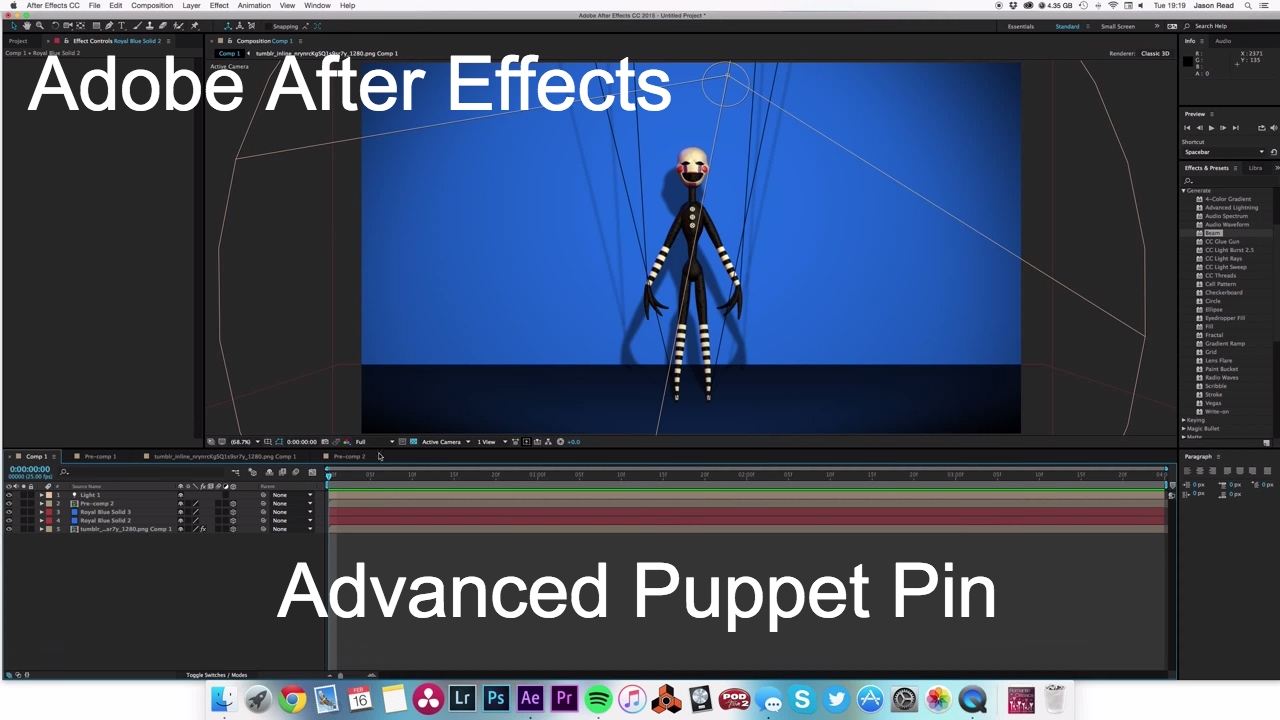This screenshot has height=720, width=1280.
Task: Select the Gradient Ramp effect
Action: coord(1225,344)
